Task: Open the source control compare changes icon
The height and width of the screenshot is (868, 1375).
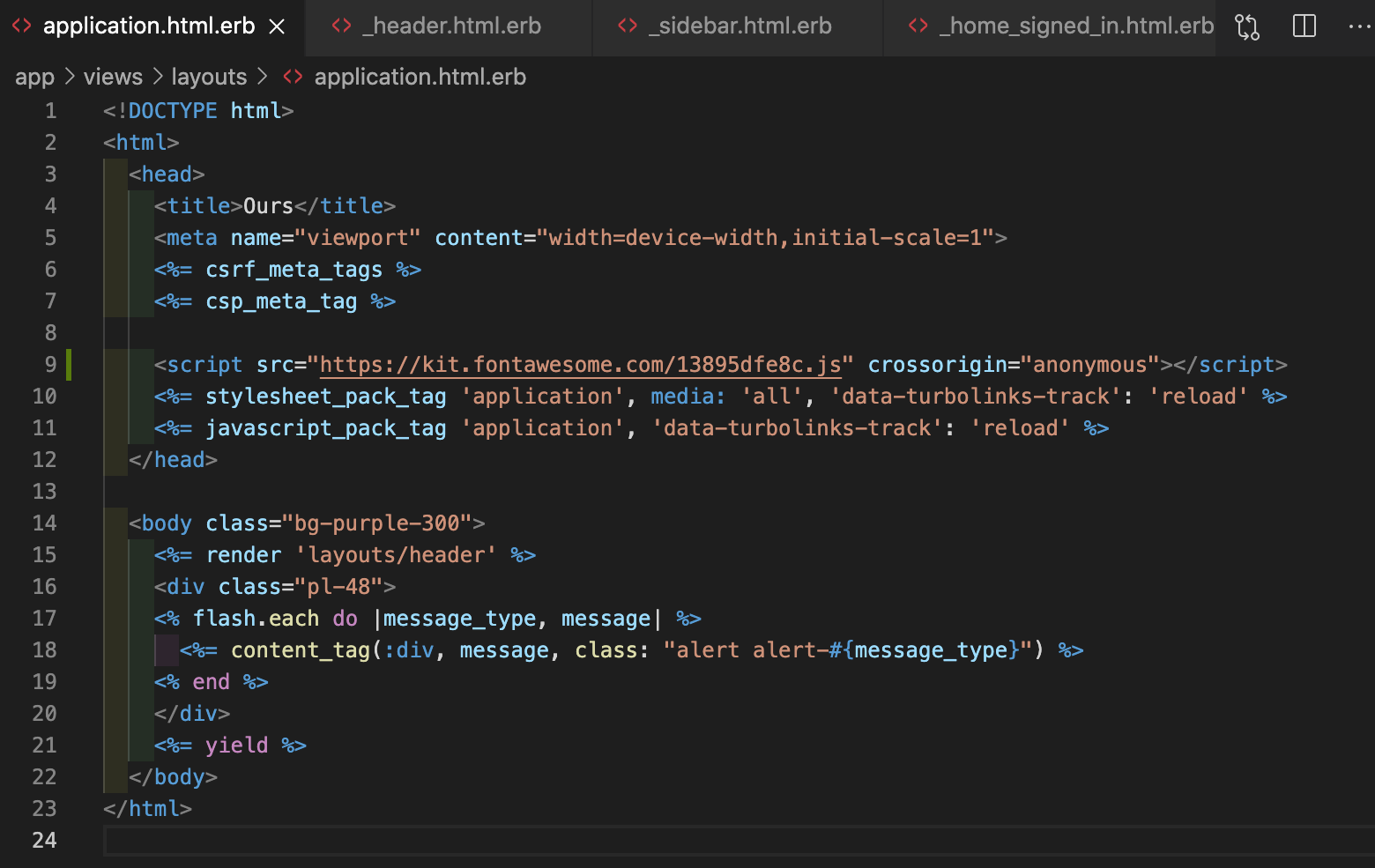Action: 1247,26
